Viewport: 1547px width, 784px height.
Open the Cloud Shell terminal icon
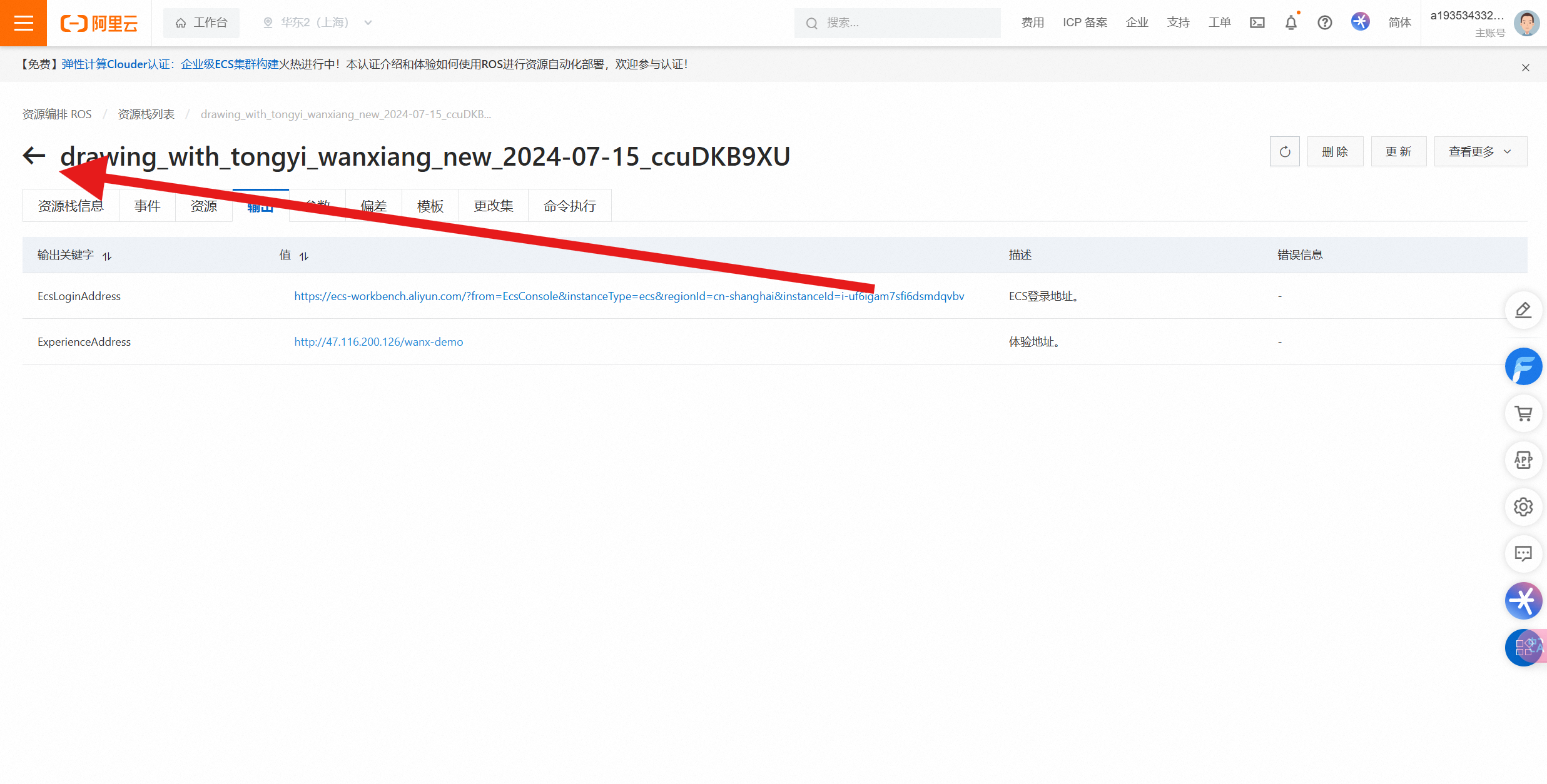click(1257, 23)
